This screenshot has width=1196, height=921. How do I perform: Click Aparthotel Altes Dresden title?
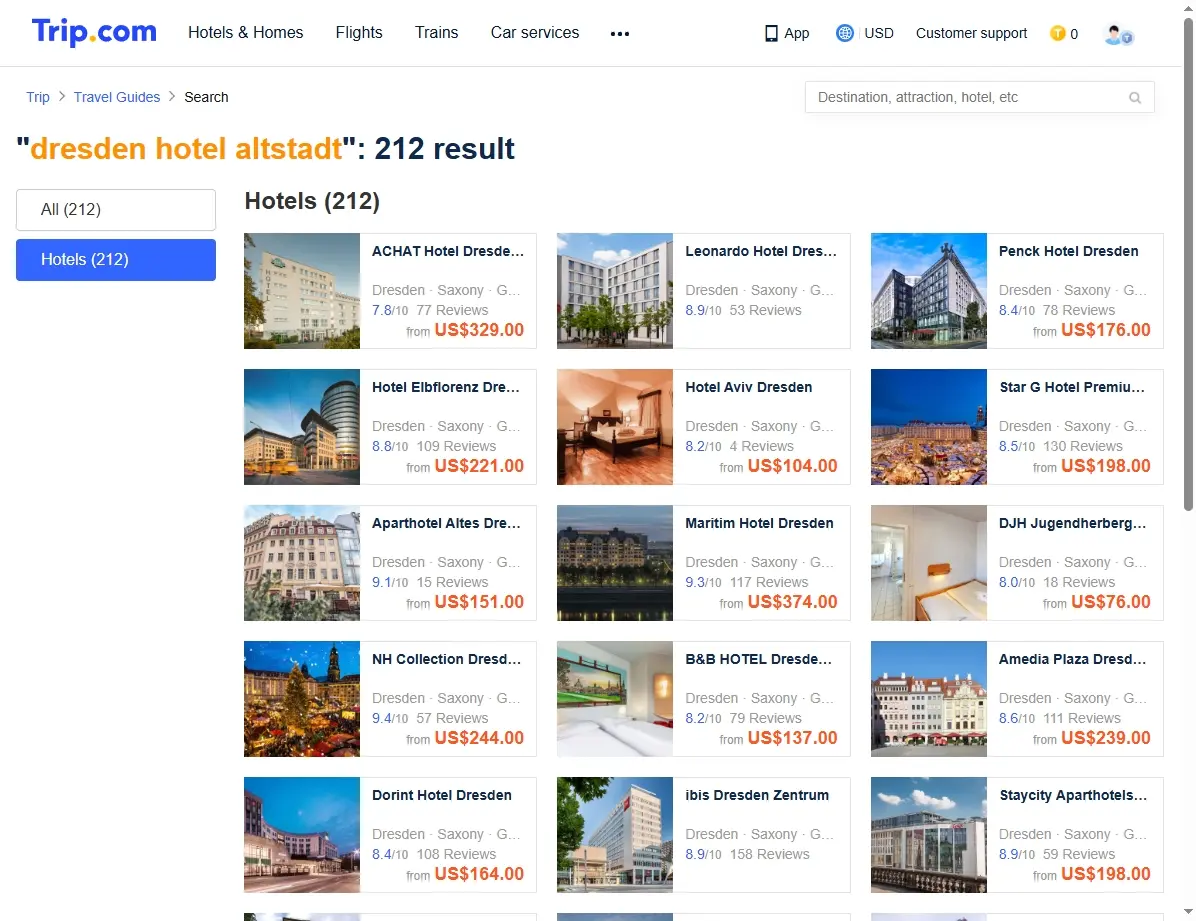(446, 523)
